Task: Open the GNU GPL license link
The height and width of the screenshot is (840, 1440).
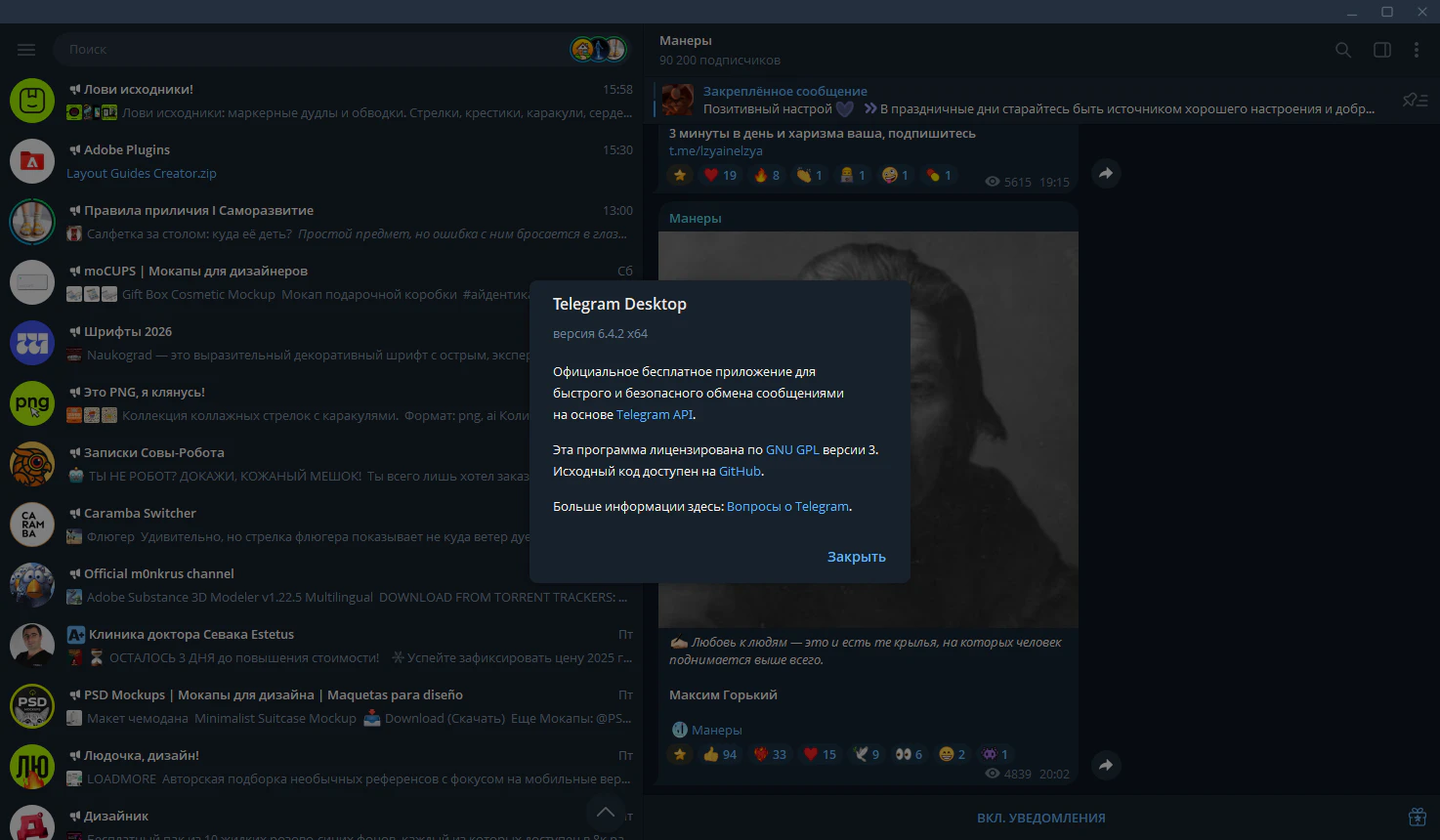Action: point(792,449)
